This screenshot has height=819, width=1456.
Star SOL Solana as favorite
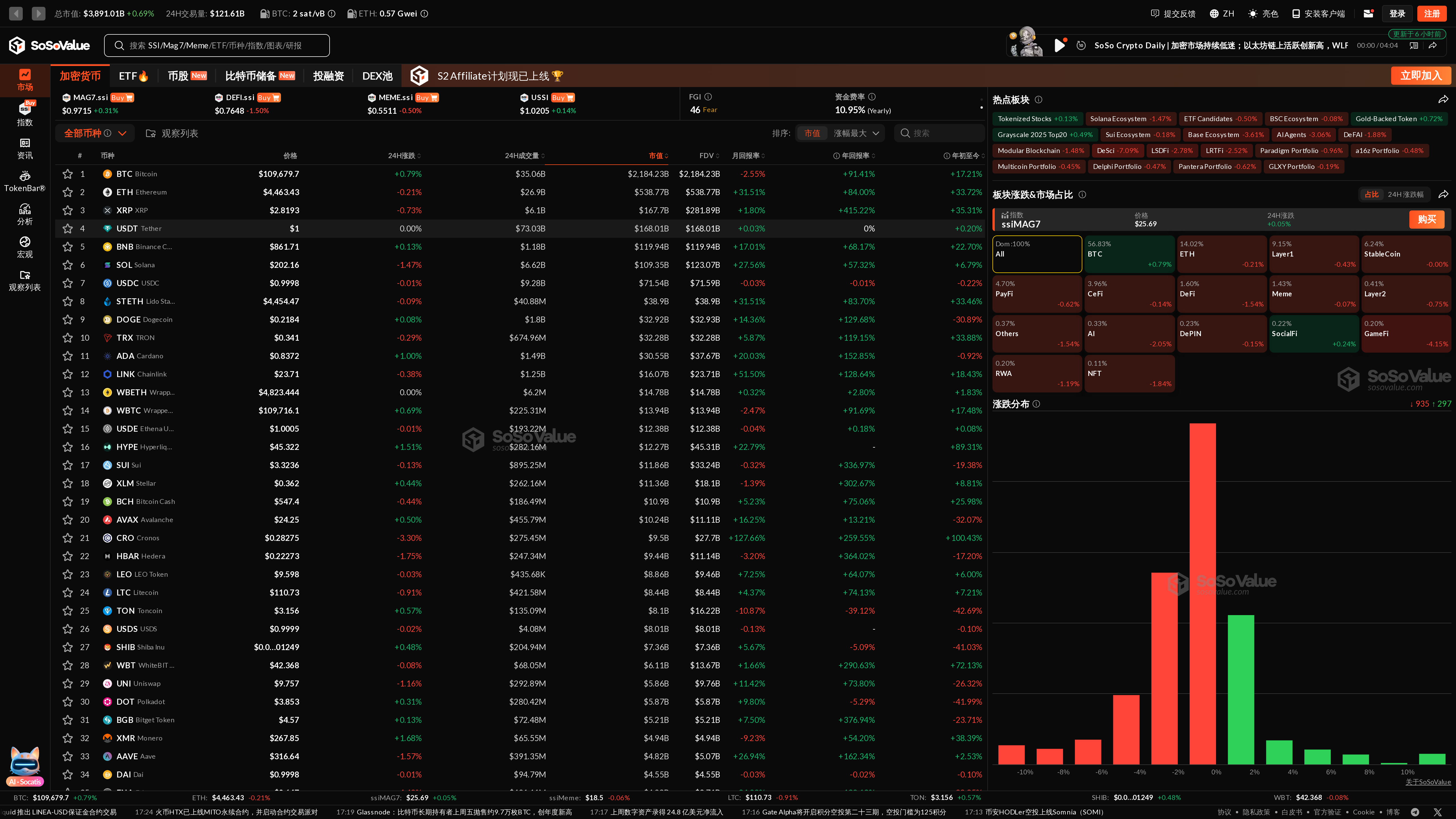coord(68,265)
